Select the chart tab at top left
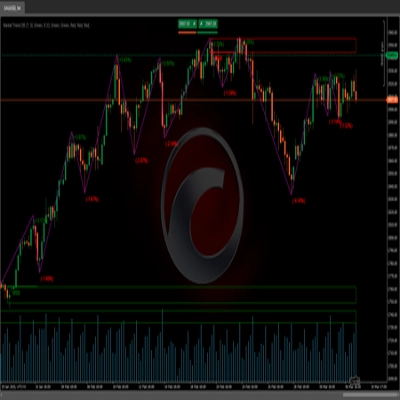This screenshot has height=400, width=400. pyautogui.click(x=12, y=8)
